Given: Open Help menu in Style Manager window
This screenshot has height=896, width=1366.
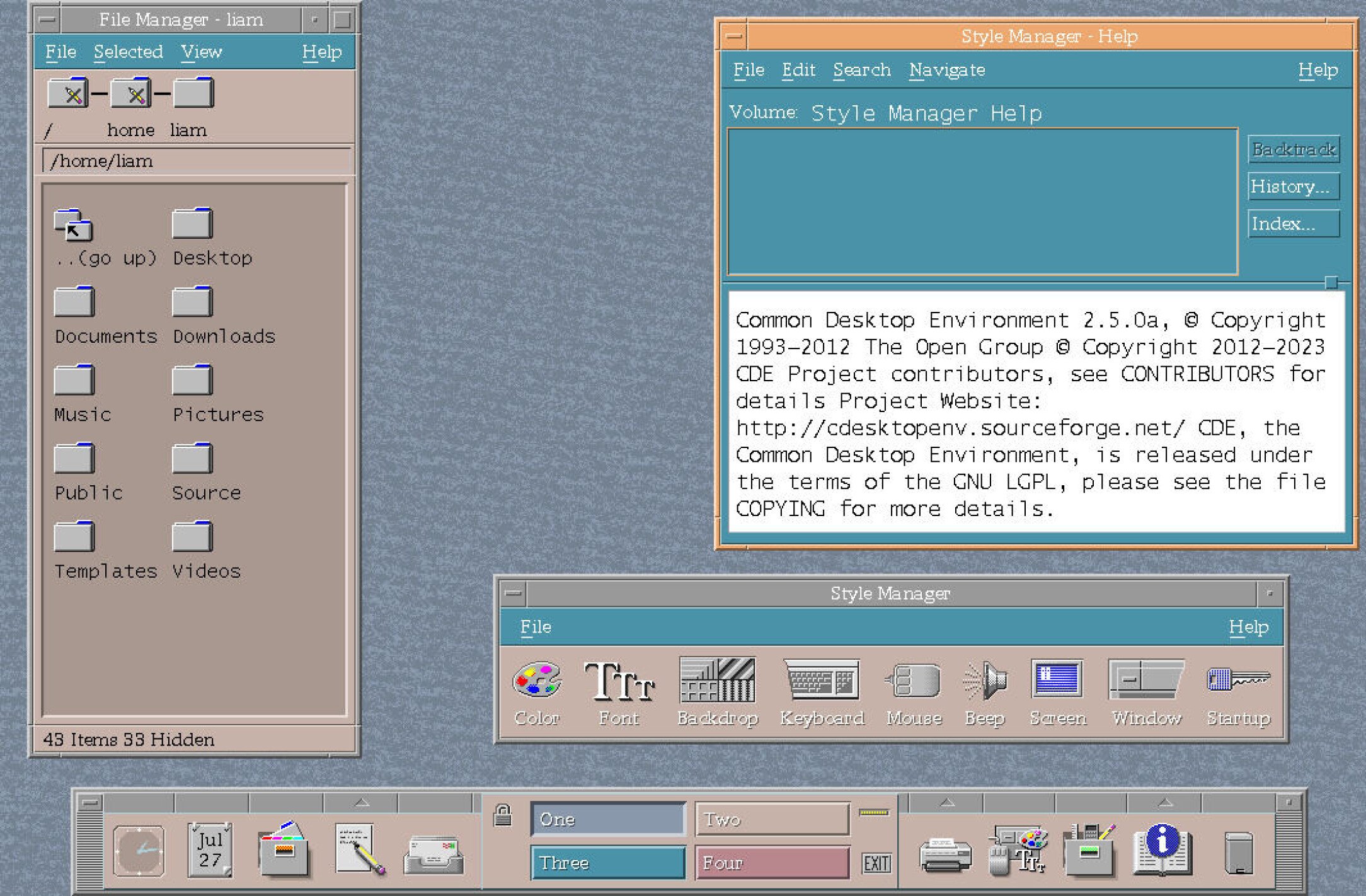Looking at the screenshot, I should click(x=1248, y=627).
